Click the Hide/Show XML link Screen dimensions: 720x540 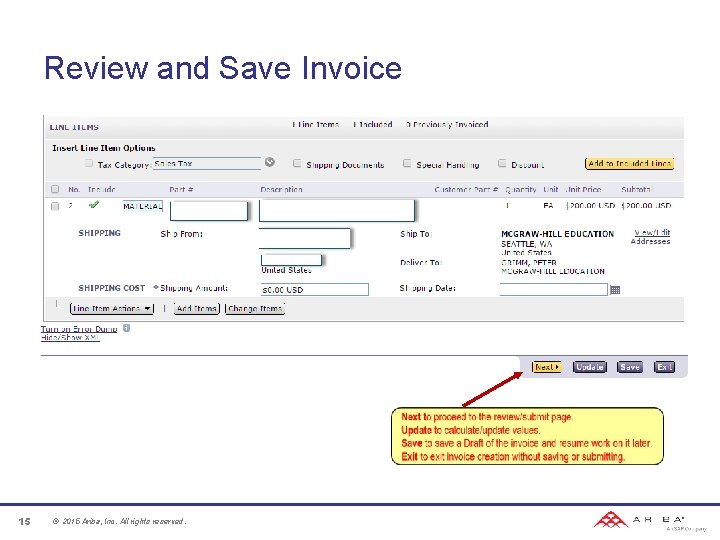click(x=70, y=337)
